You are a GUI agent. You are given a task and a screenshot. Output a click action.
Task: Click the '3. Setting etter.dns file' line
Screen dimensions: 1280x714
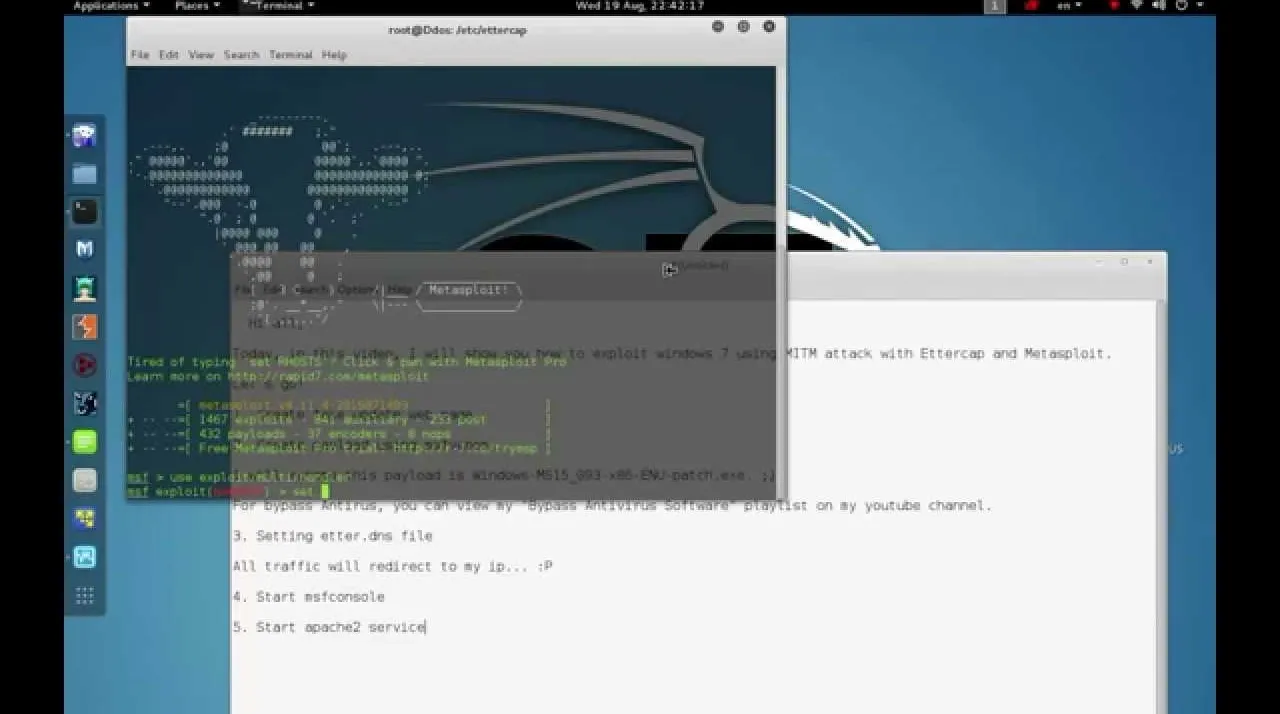(x=332, y=536)
